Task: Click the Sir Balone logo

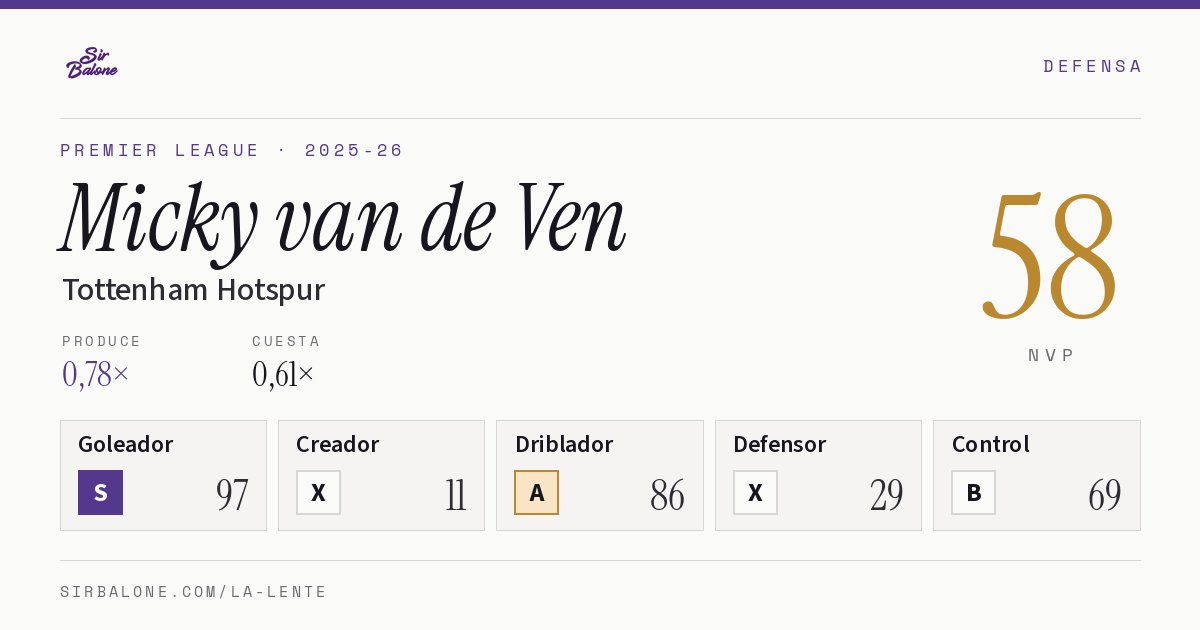Action: [92, 63]
